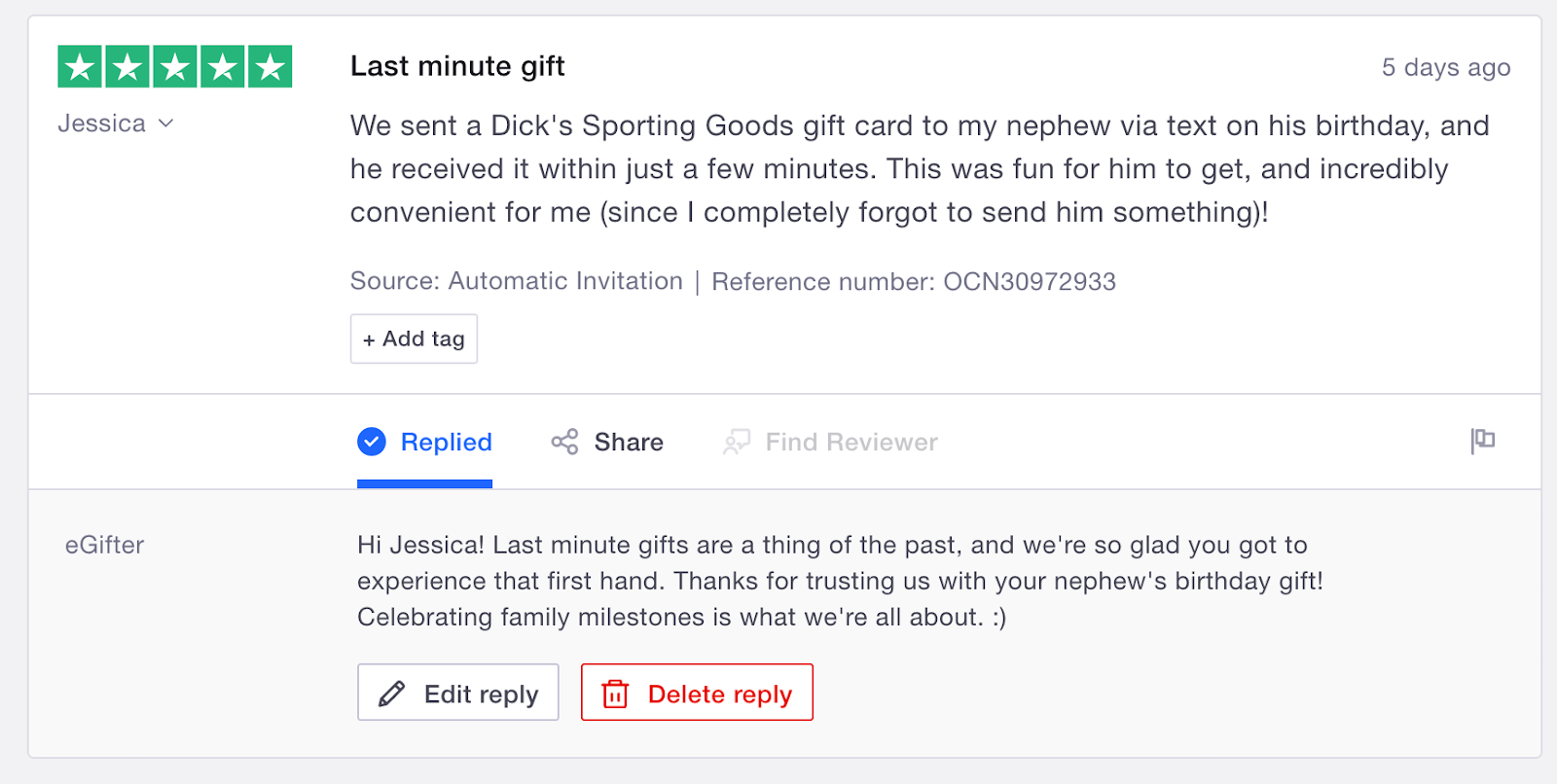The width and height of the screenshot is (1557, 784).
Task: Click the first green rating star
Action: [80, 67]
